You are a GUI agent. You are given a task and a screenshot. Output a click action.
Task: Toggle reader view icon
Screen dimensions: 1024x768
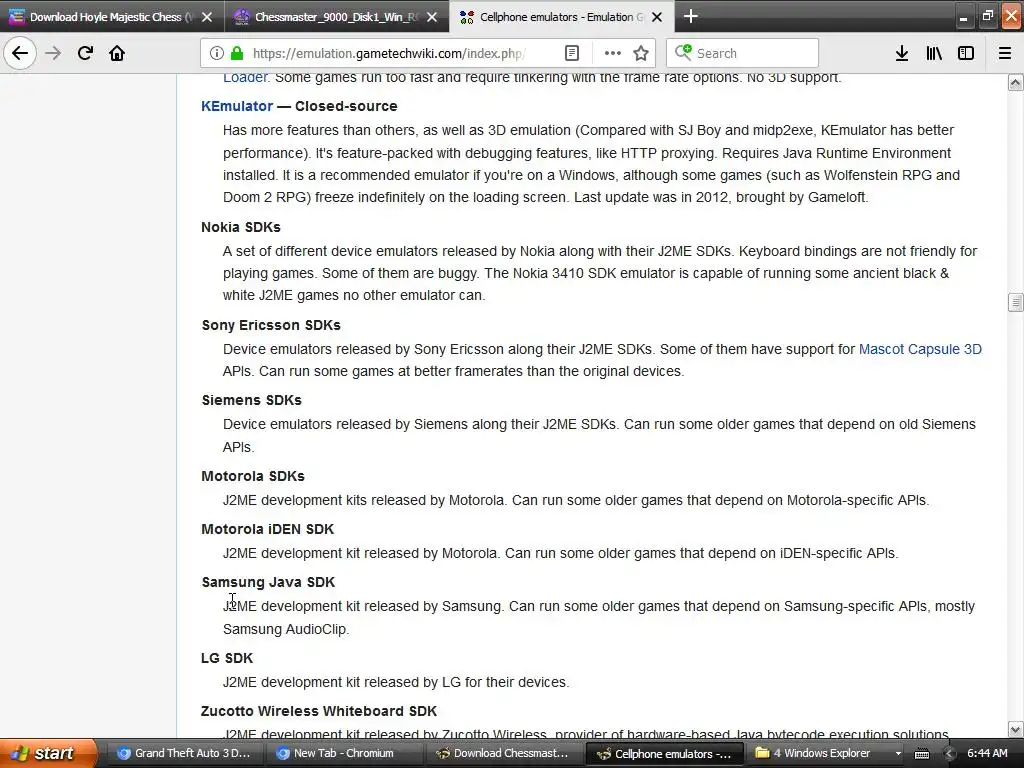pos(571,53)
